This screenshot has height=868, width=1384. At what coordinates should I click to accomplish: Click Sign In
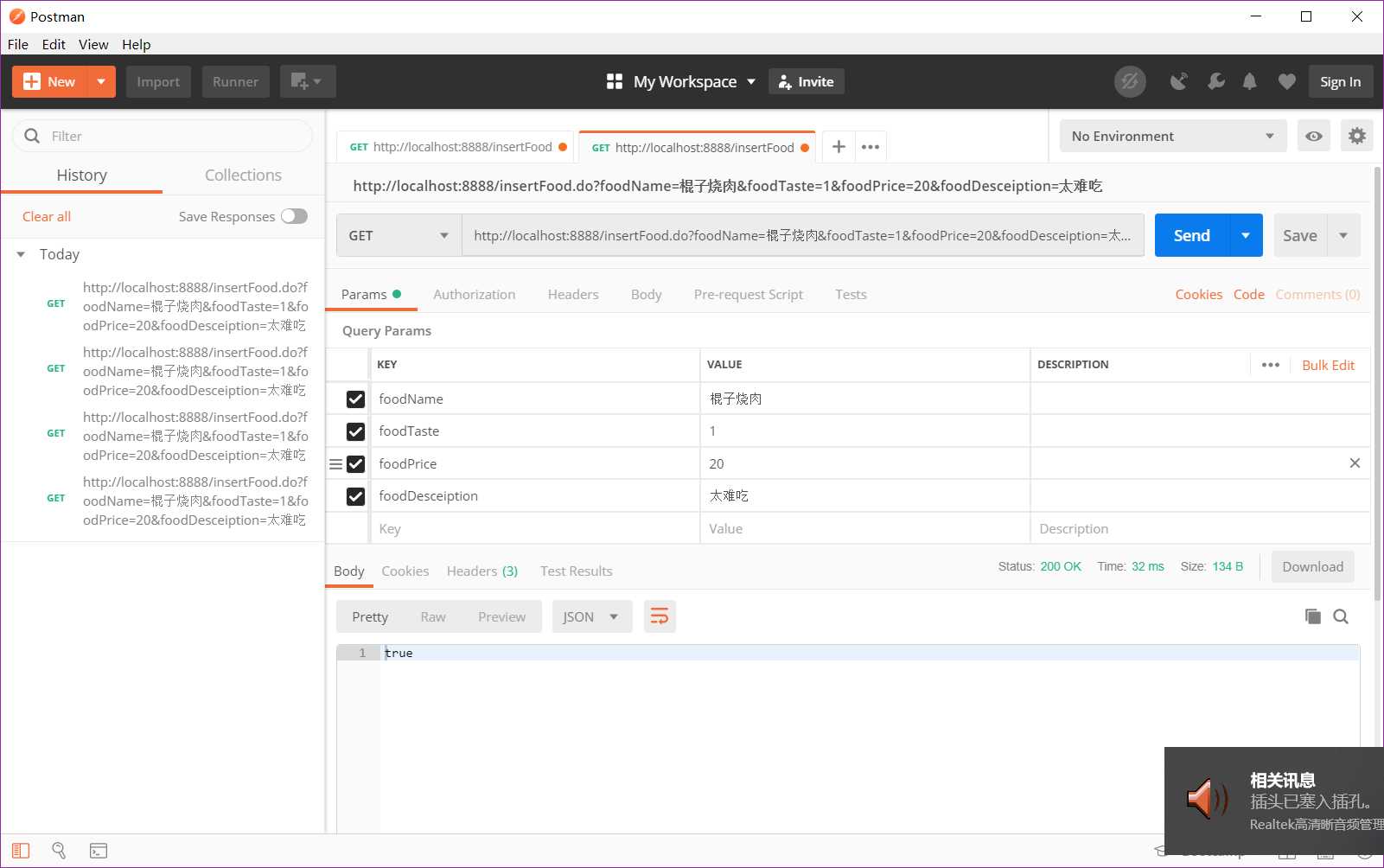point(1340,81)
